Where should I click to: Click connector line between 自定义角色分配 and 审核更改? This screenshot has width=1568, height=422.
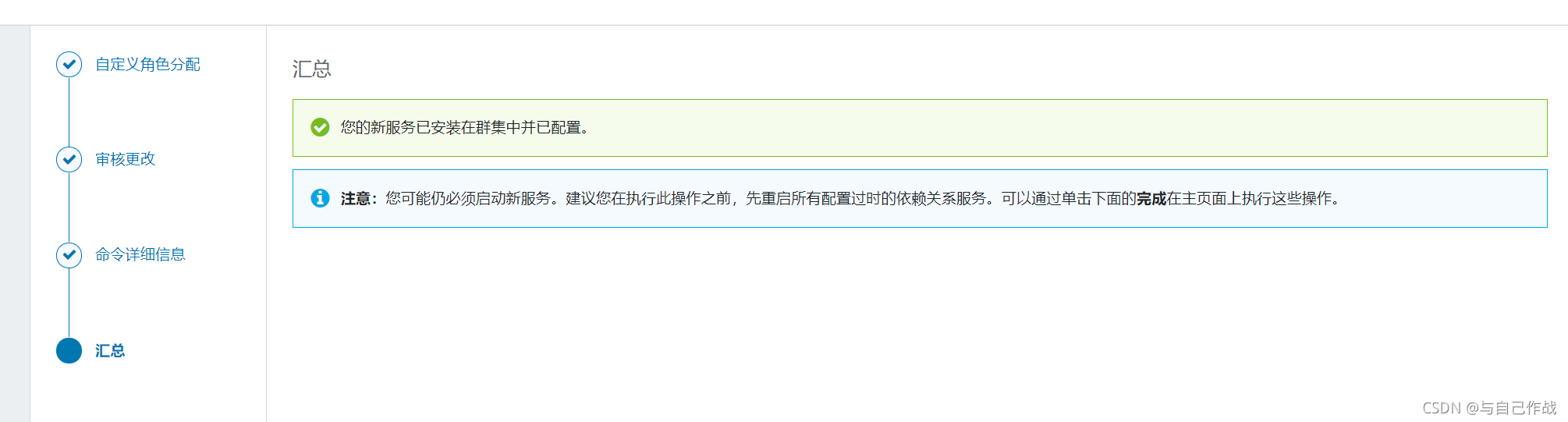69,112
